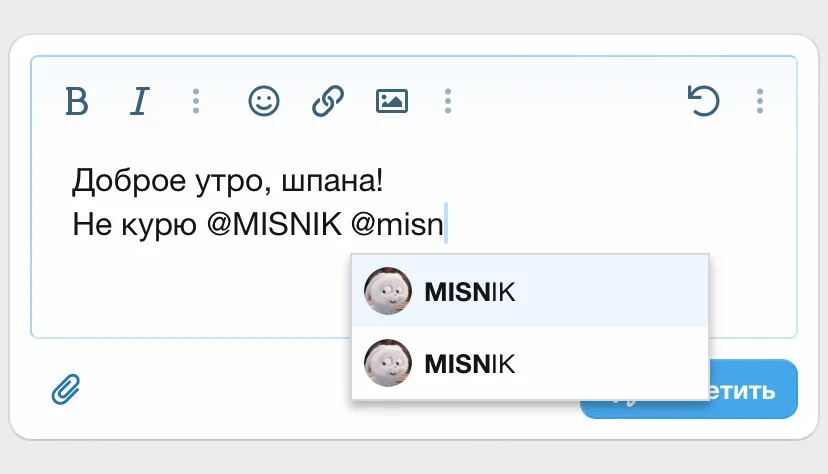Attach a file with the paperclip icon
The image size is (828, 474).
coord(66,389)
